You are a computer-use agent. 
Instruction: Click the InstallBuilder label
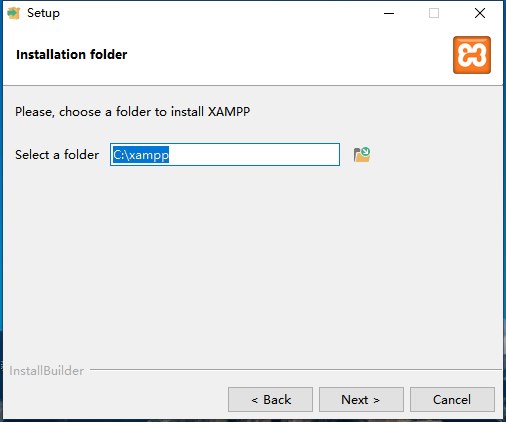[x=47, y=371]
